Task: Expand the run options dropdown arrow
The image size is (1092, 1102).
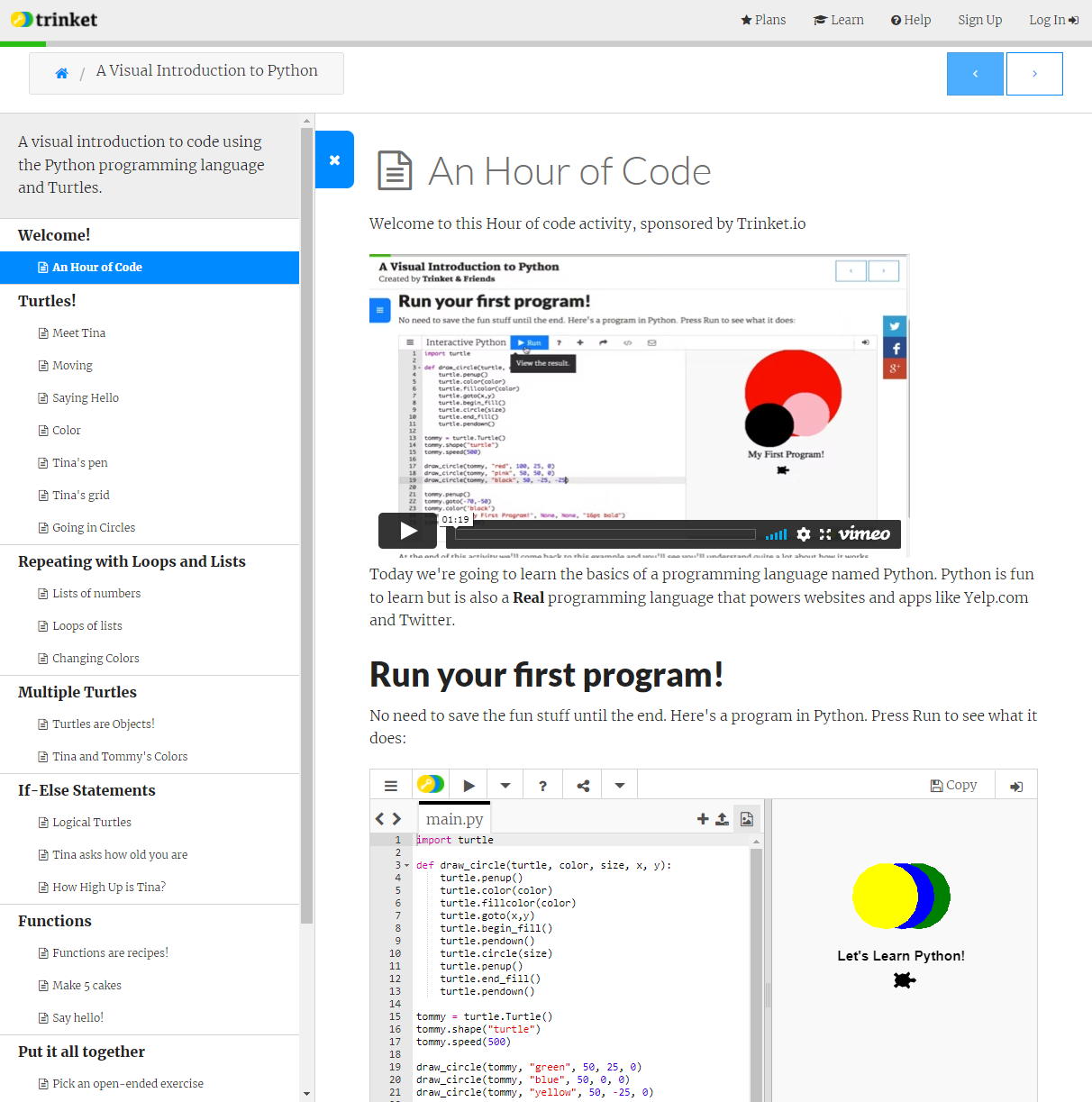Action: coord(505,786)
